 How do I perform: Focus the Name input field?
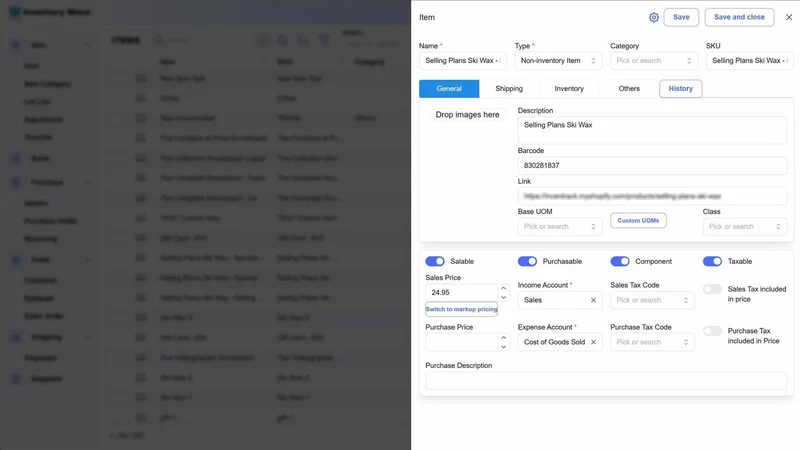pyautogui.click(x=463, y=61)
